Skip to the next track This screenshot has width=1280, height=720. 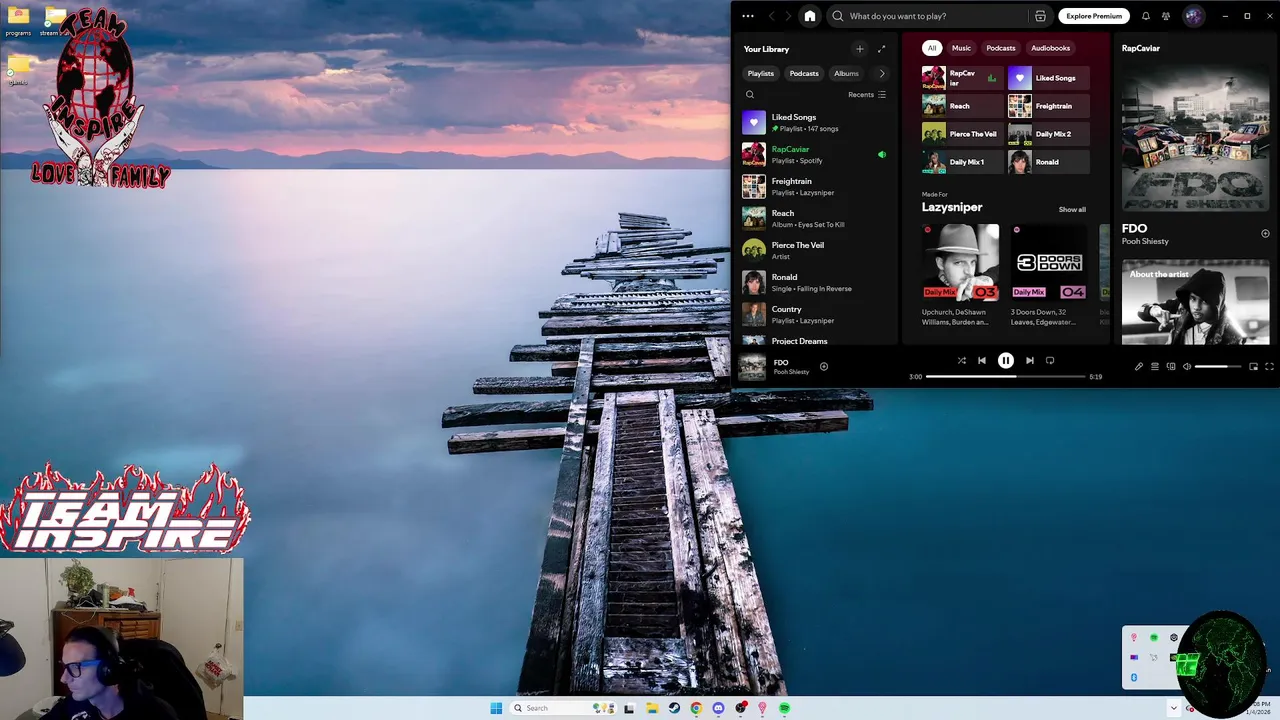click(1030, 361)
